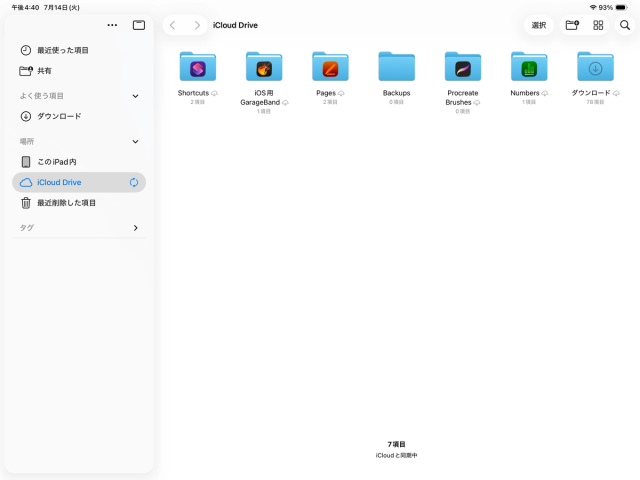Tap the cloud badge beside Numbers label
The width and height of the screenshot is (640, 480).
(x=544, y=93)
